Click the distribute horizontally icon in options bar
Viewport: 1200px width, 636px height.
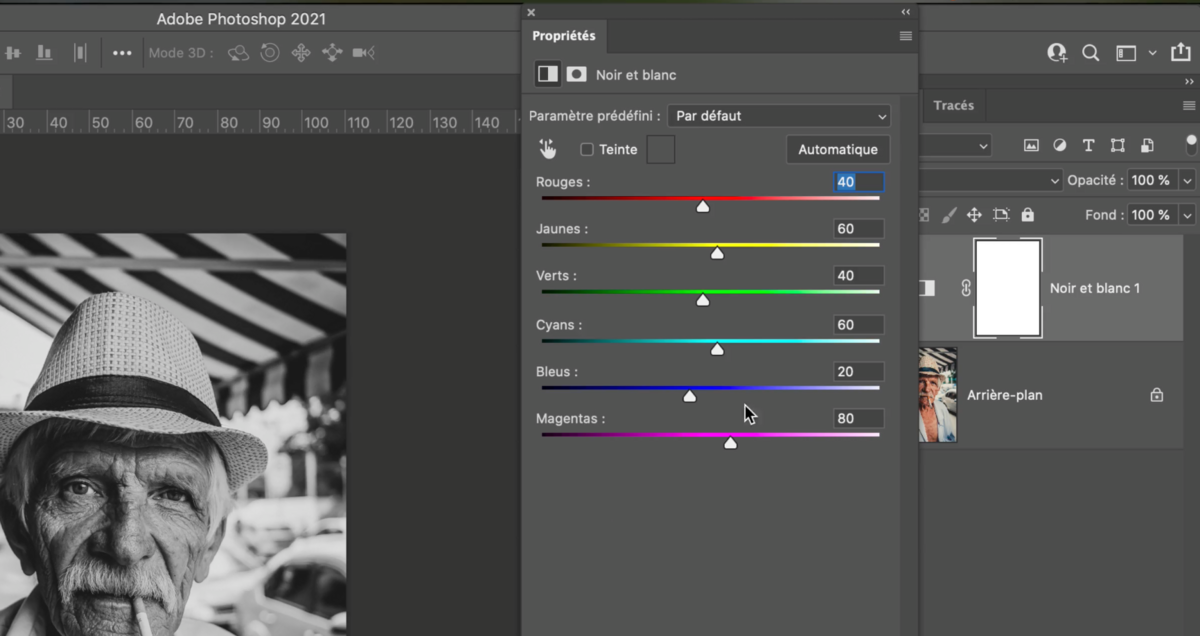pyautogui.click(x=81, y=52)
